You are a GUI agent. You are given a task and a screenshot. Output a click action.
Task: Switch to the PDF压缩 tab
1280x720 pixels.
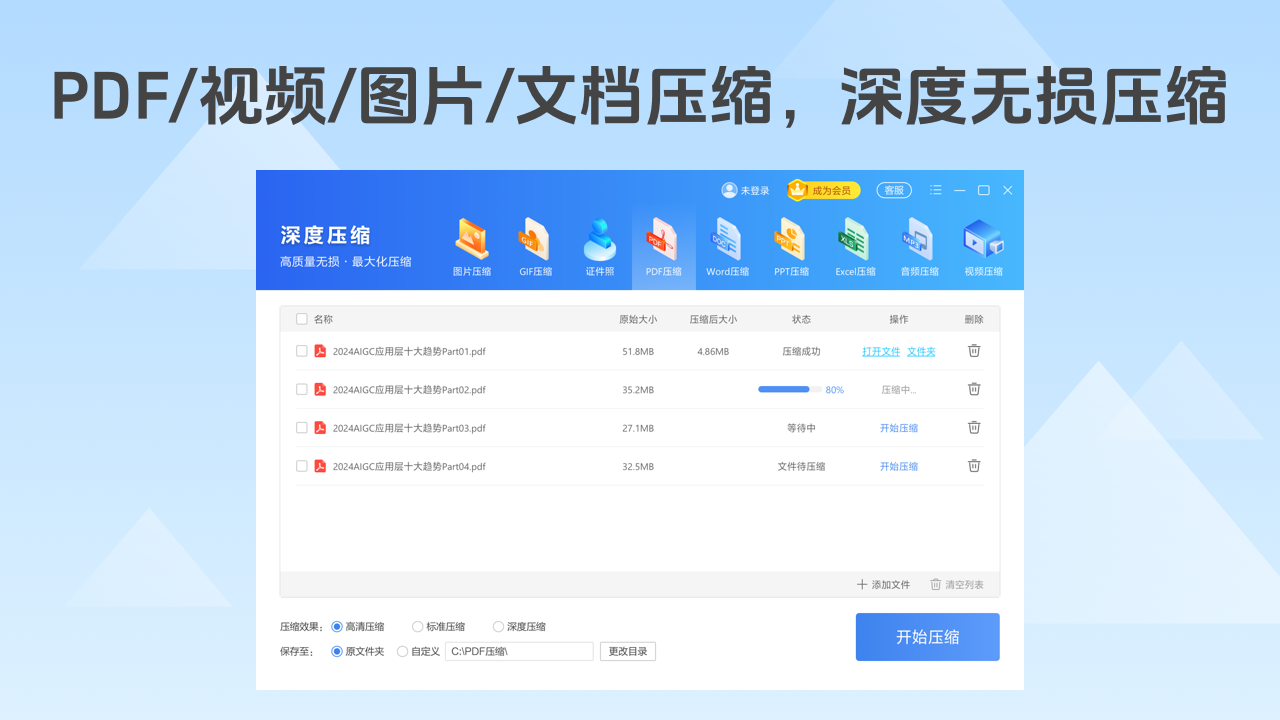pos(663,243)
